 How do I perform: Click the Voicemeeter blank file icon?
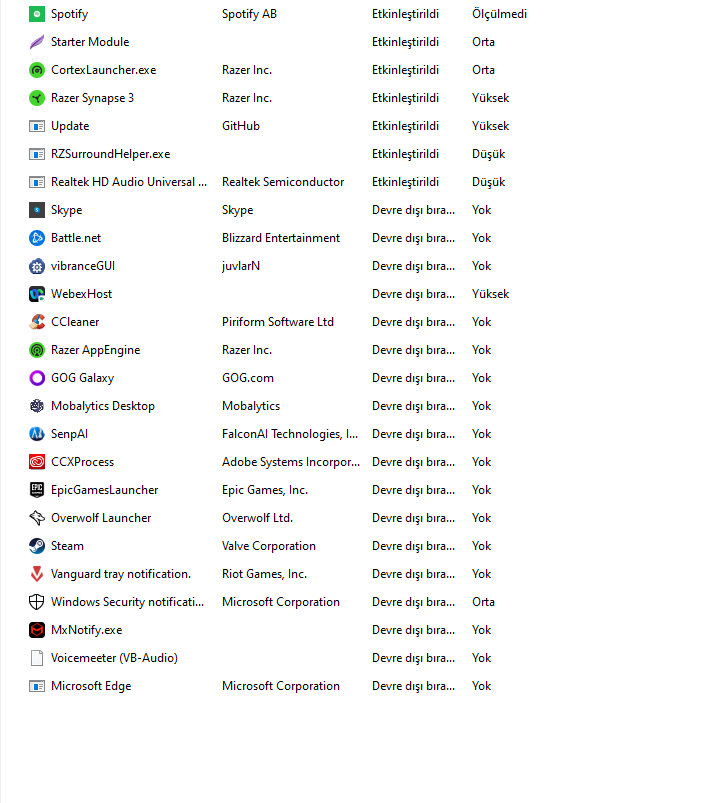pos(37,658)
